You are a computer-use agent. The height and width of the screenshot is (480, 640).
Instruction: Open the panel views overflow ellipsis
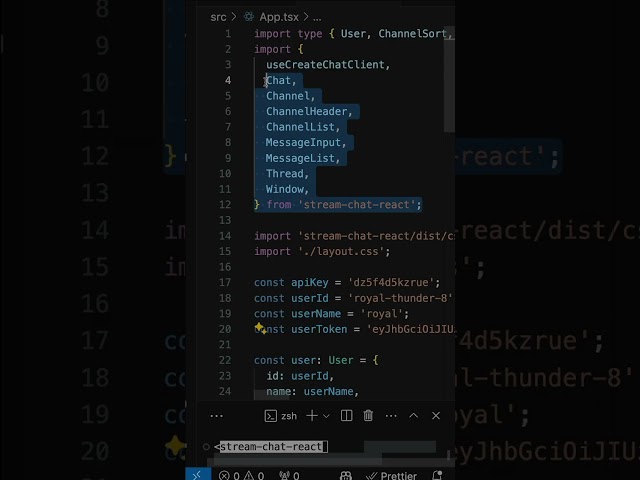[x=216, y=416]
